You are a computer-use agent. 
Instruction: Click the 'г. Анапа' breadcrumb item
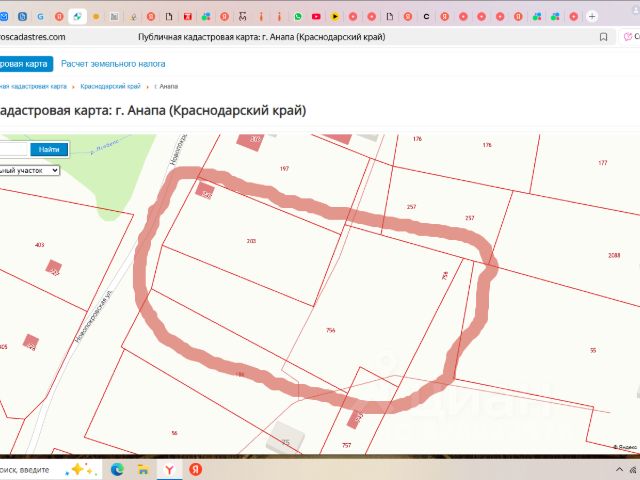coord(166,87)
